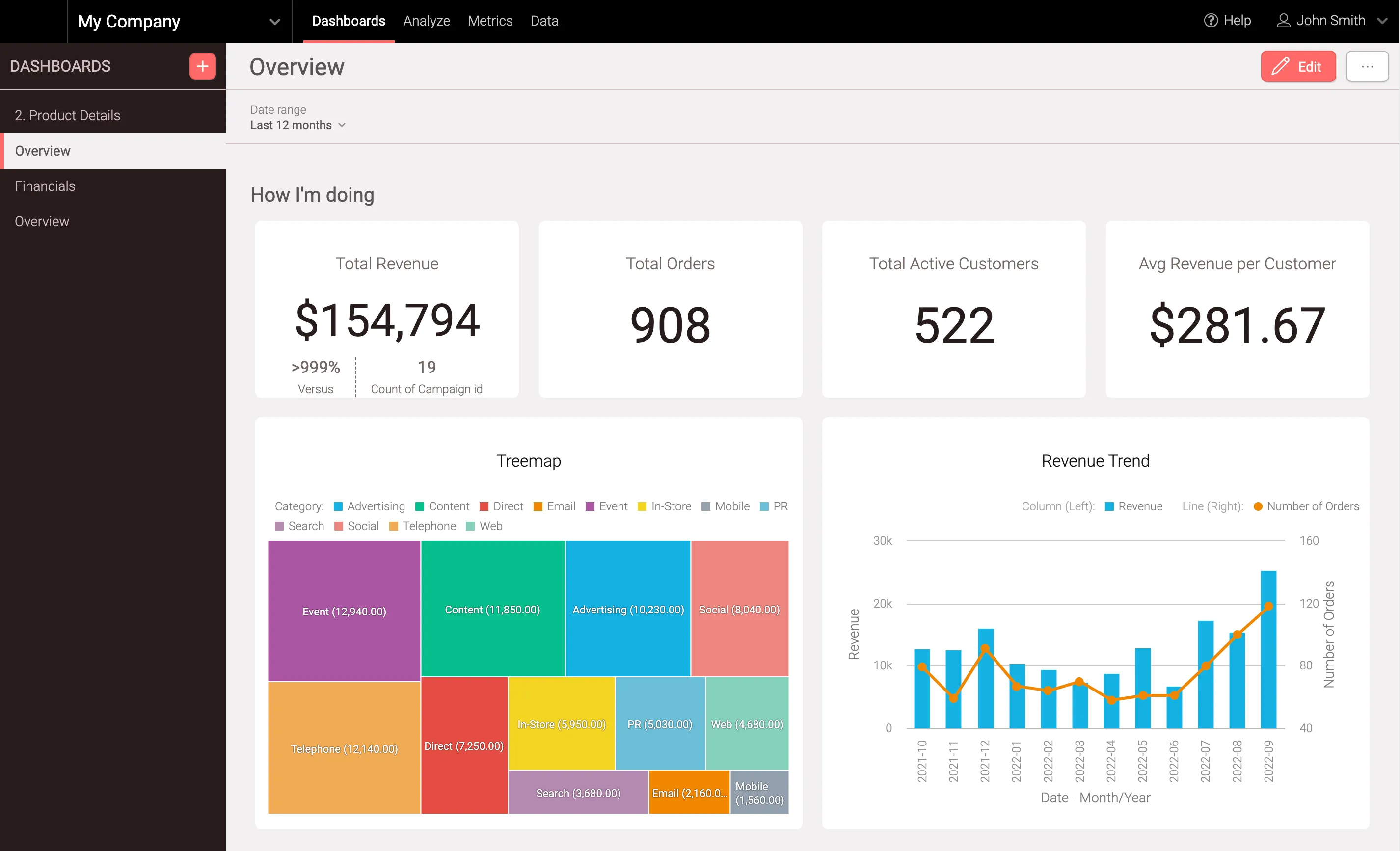1400x851 pixels.
Task: Click the Advertising legend marker in the Treemap
Action: pos(338,506)
